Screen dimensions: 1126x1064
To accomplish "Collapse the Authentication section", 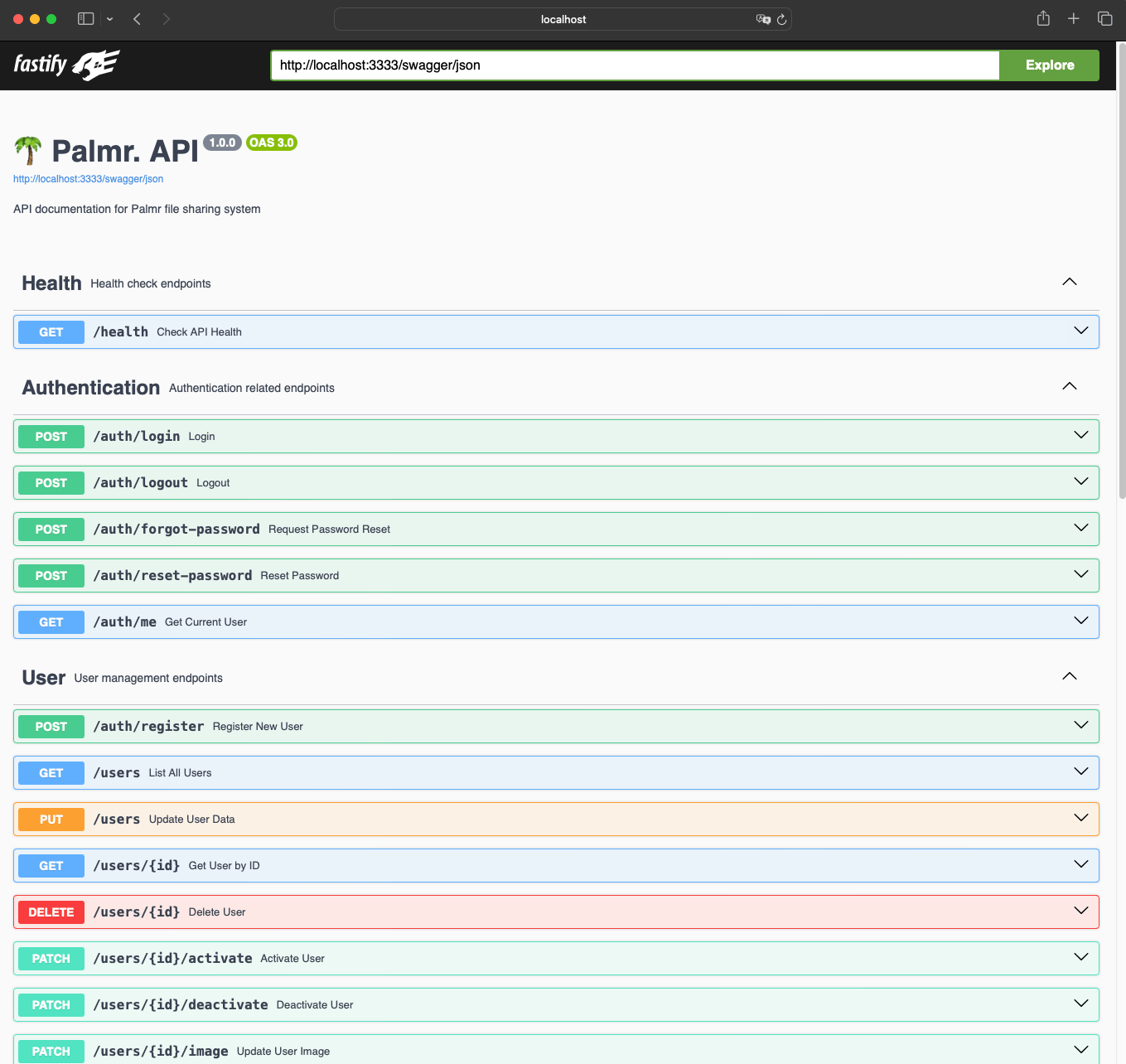I will pyautogui.click(x=1070, y=386).
